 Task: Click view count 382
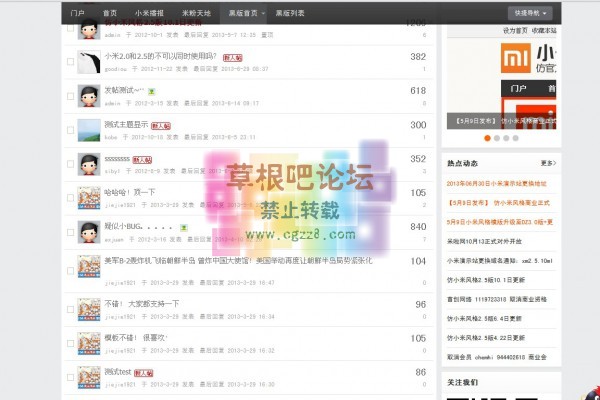(x=418, y=57)
